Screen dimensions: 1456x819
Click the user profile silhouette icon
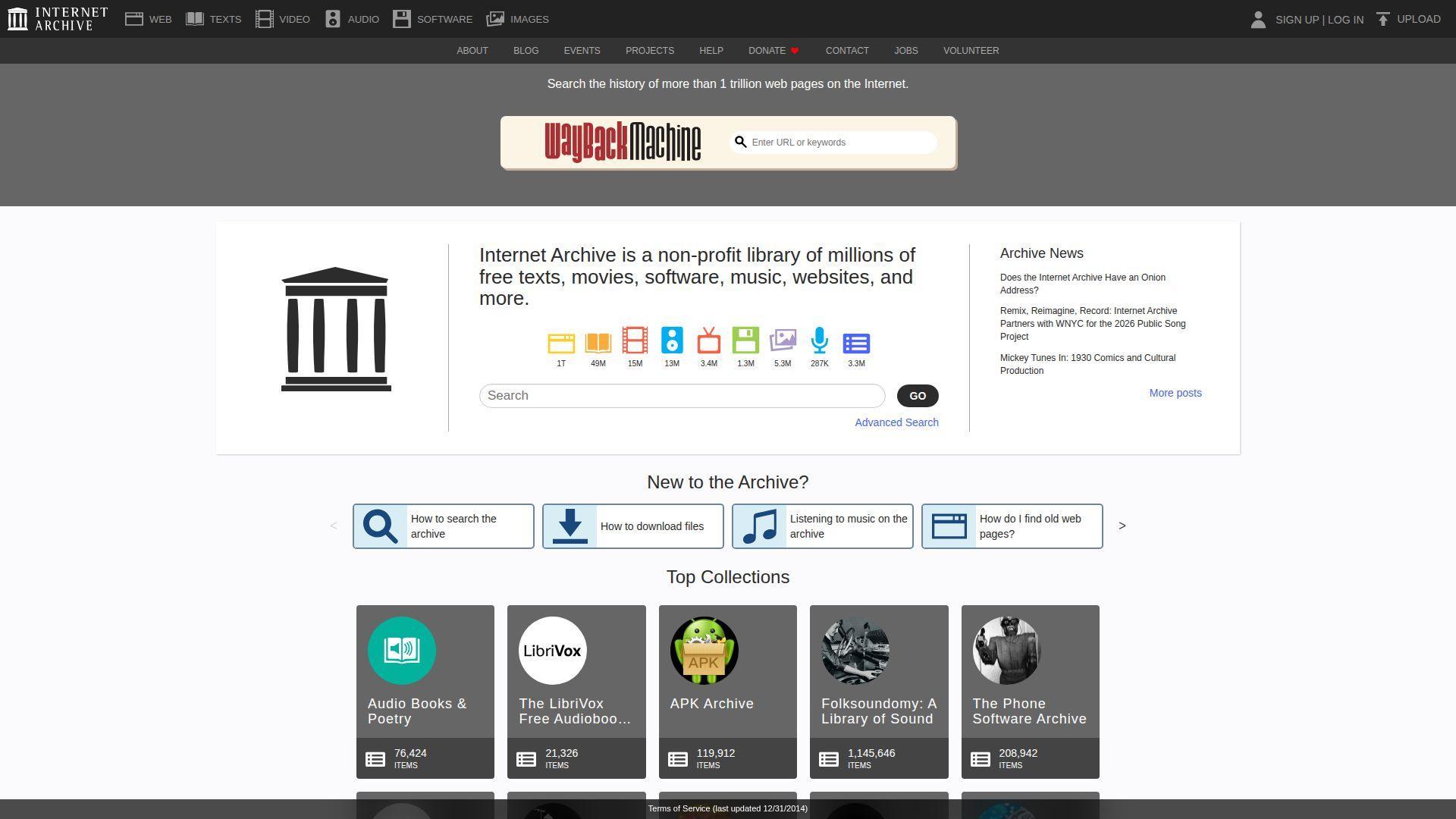pyautogui.click(x=1258, y=20)
